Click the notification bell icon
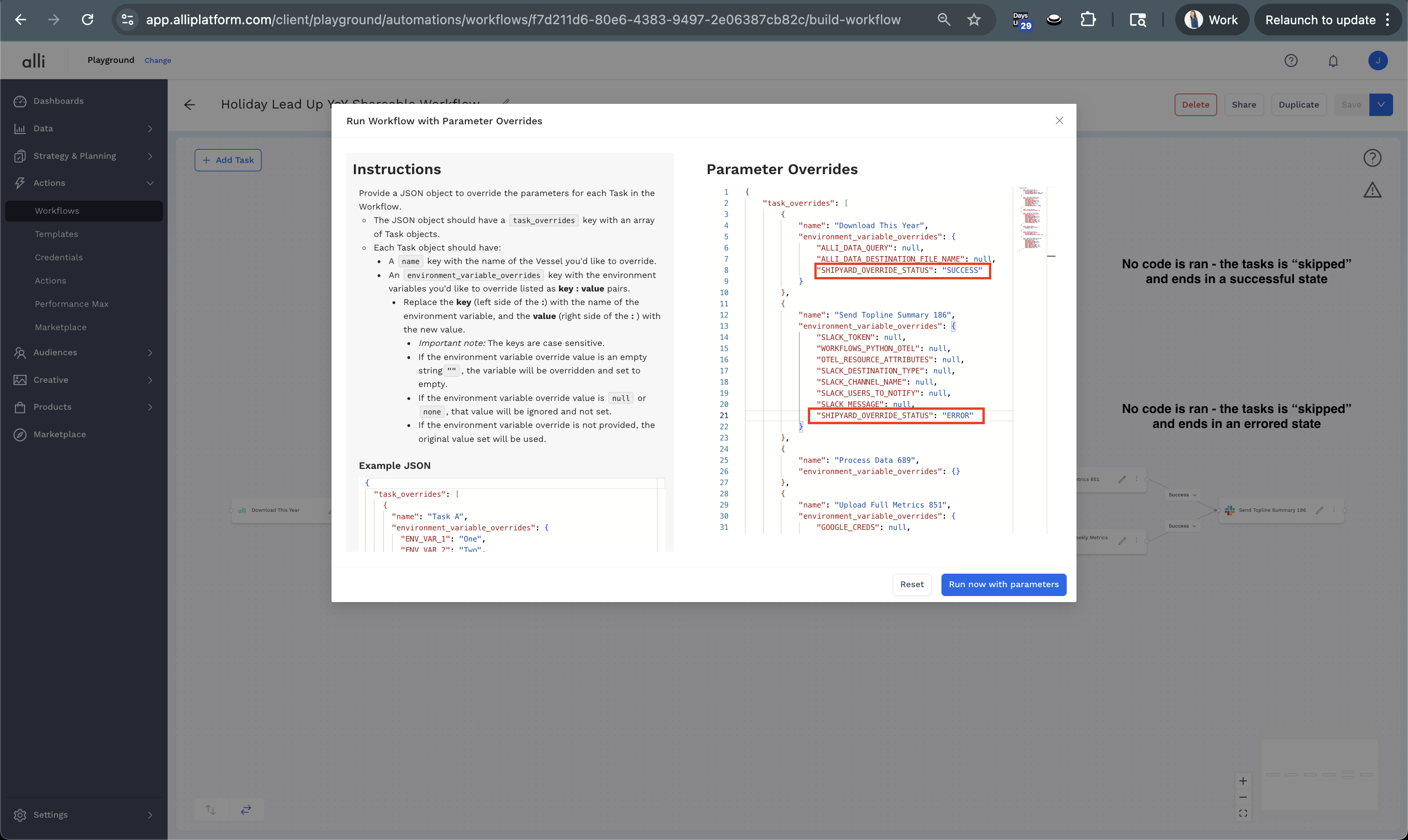This screenshot has height=840, width=1408. coord(1334,61)
